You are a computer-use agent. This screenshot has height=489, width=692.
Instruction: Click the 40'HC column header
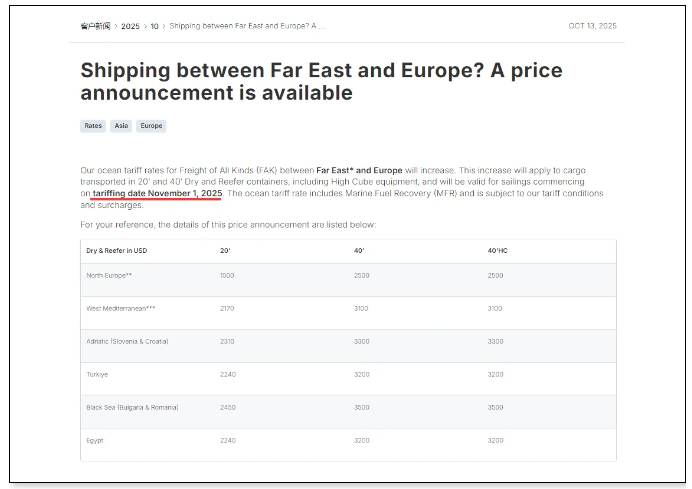coord(499,250)
